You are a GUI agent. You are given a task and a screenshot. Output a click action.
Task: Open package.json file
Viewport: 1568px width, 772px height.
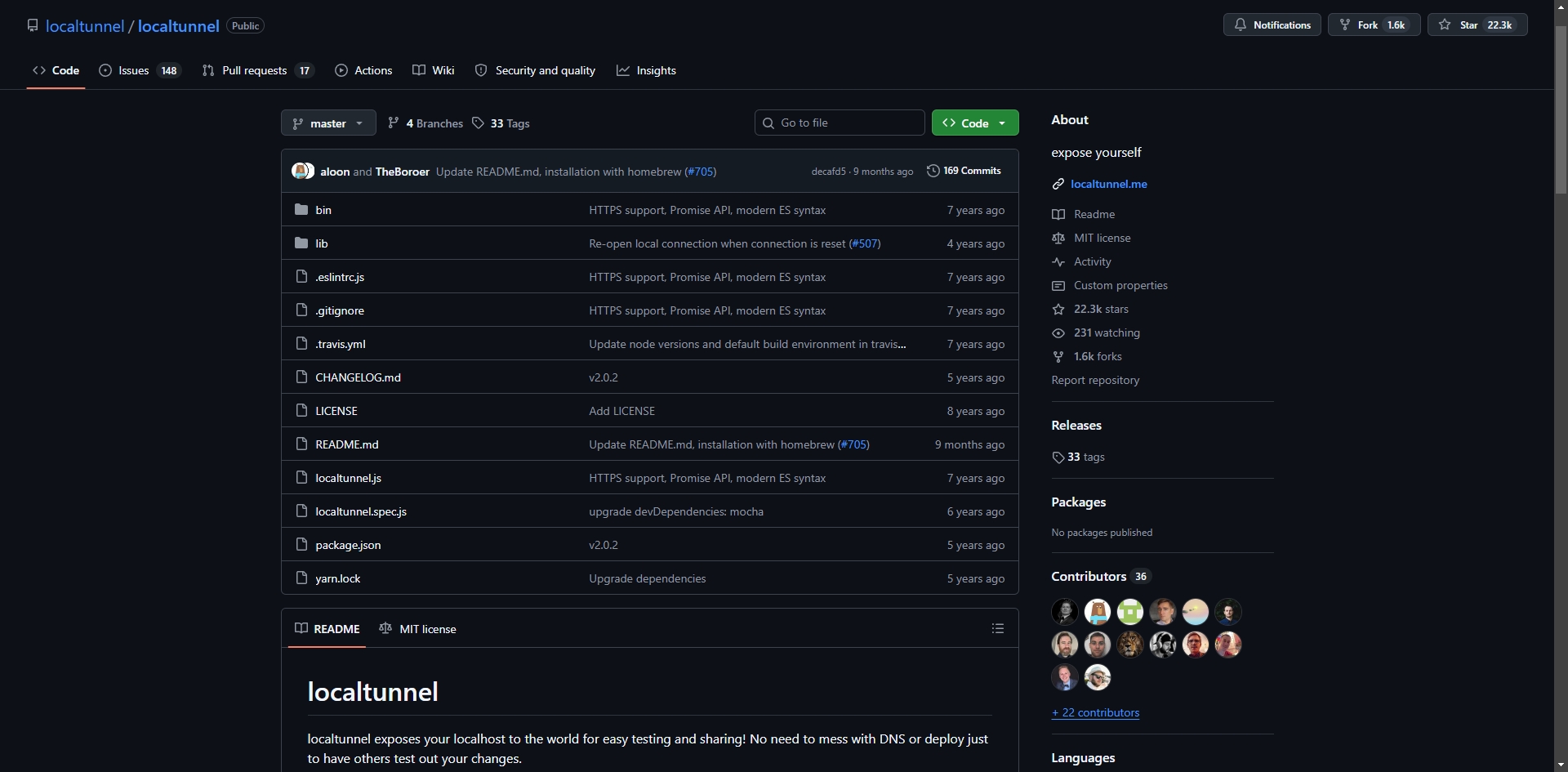click(x=348, y=545)
